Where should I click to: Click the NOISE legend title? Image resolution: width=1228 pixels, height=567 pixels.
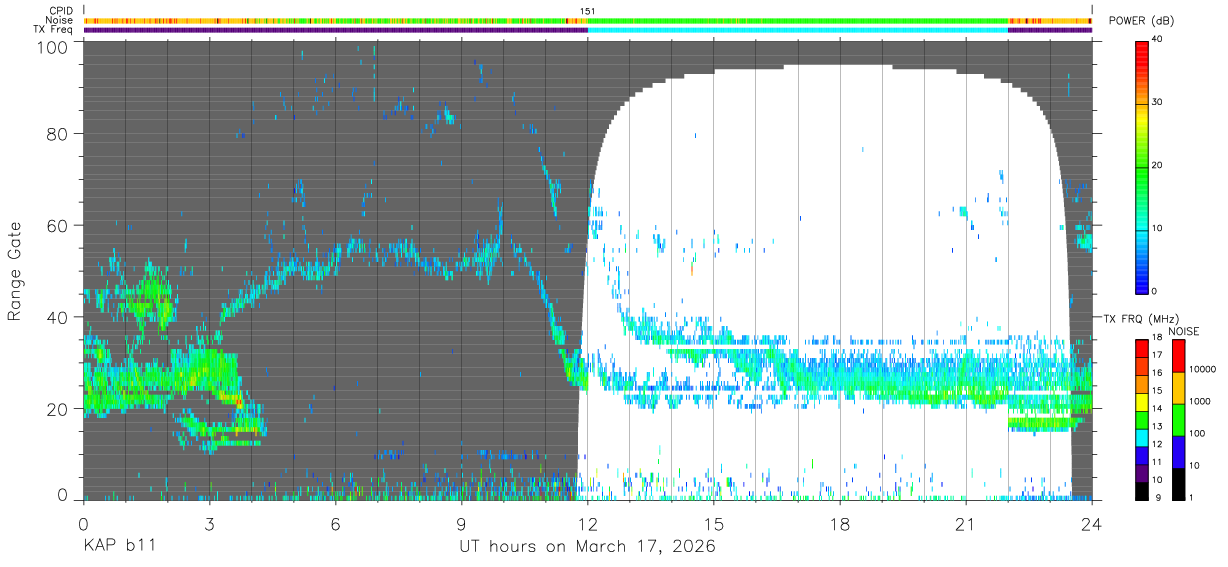tap(1184, 331)
